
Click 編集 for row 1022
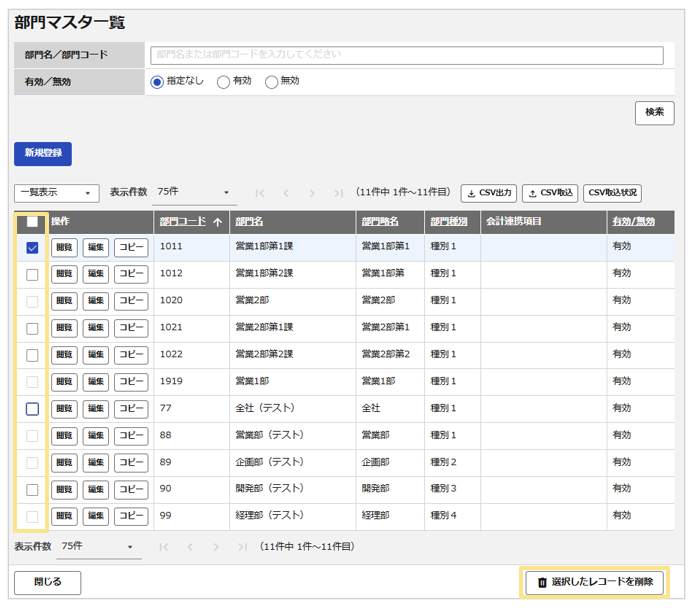tap(96, 355)
